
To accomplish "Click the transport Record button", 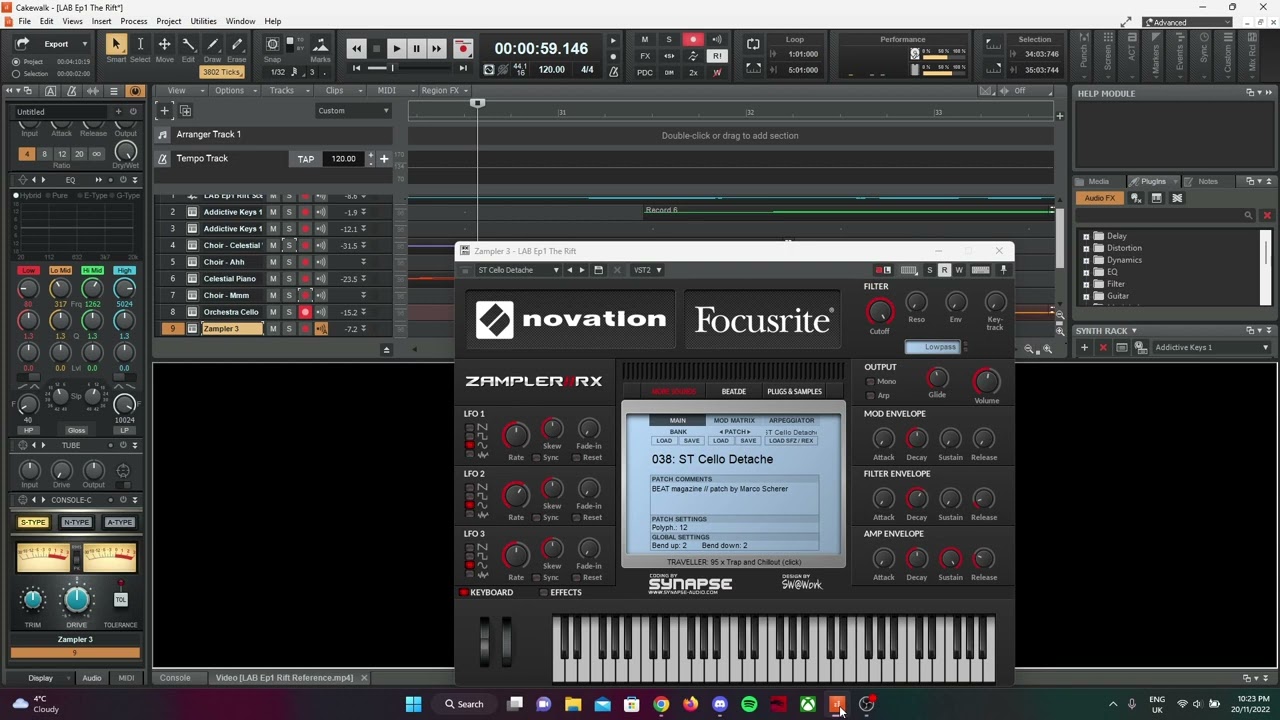I will [462, 48].
